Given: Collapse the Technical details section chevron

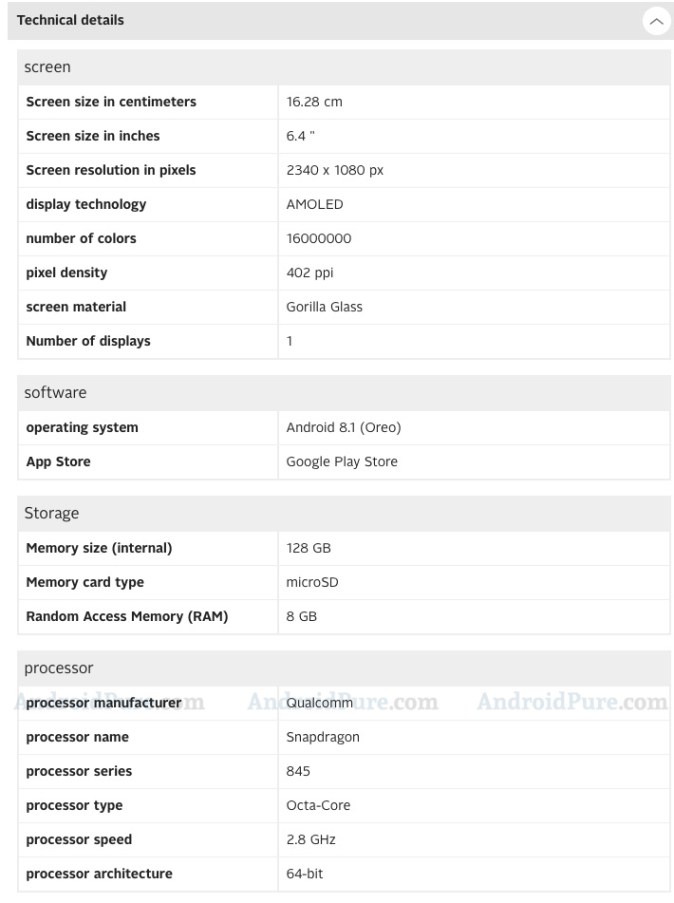Looking at the screenshot, I should point(656,21).
